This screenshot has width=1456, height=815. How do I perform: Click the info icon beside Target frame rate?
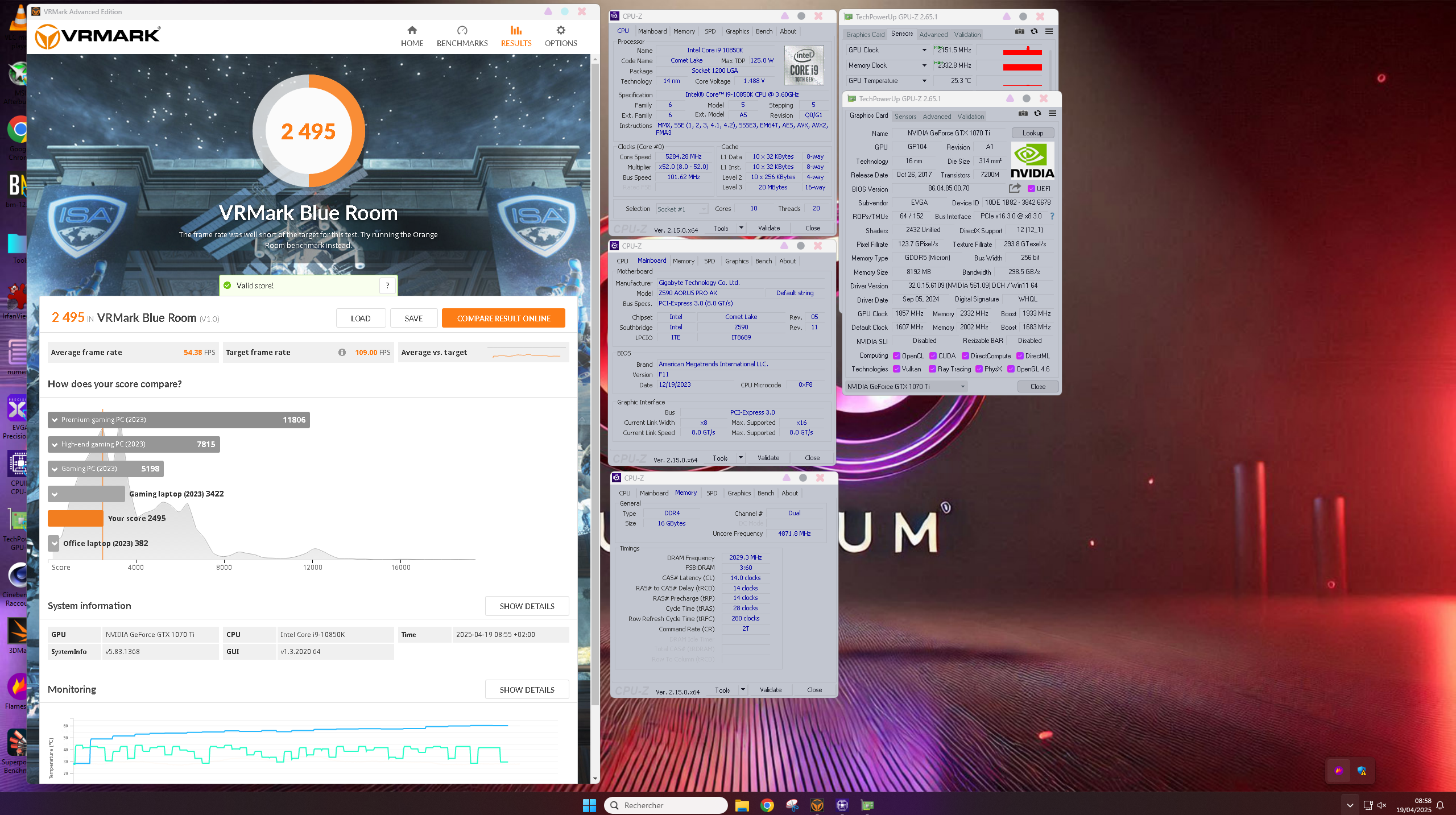(x=342, y=352)
